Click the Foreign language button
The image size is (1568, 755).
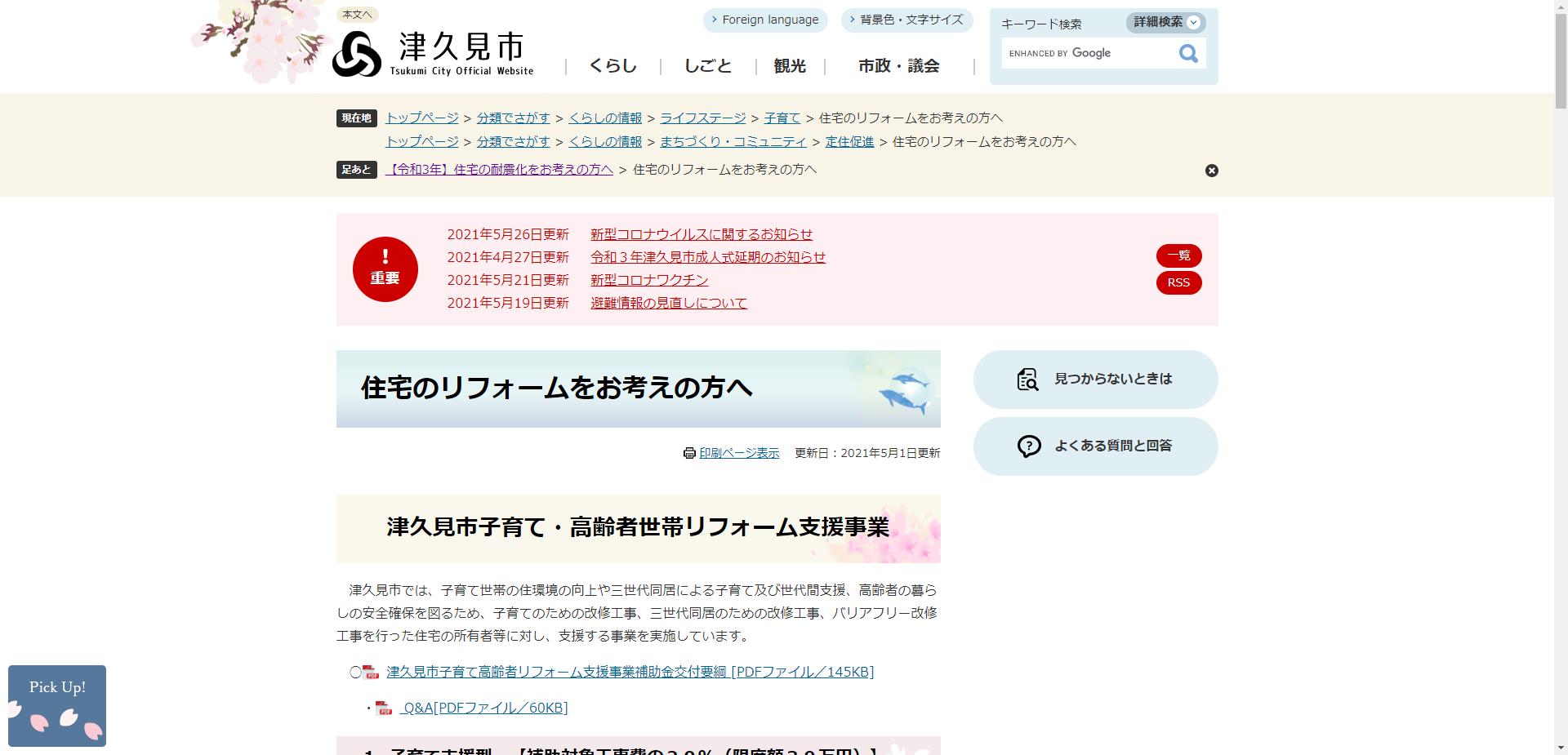(x=765, y=20)
